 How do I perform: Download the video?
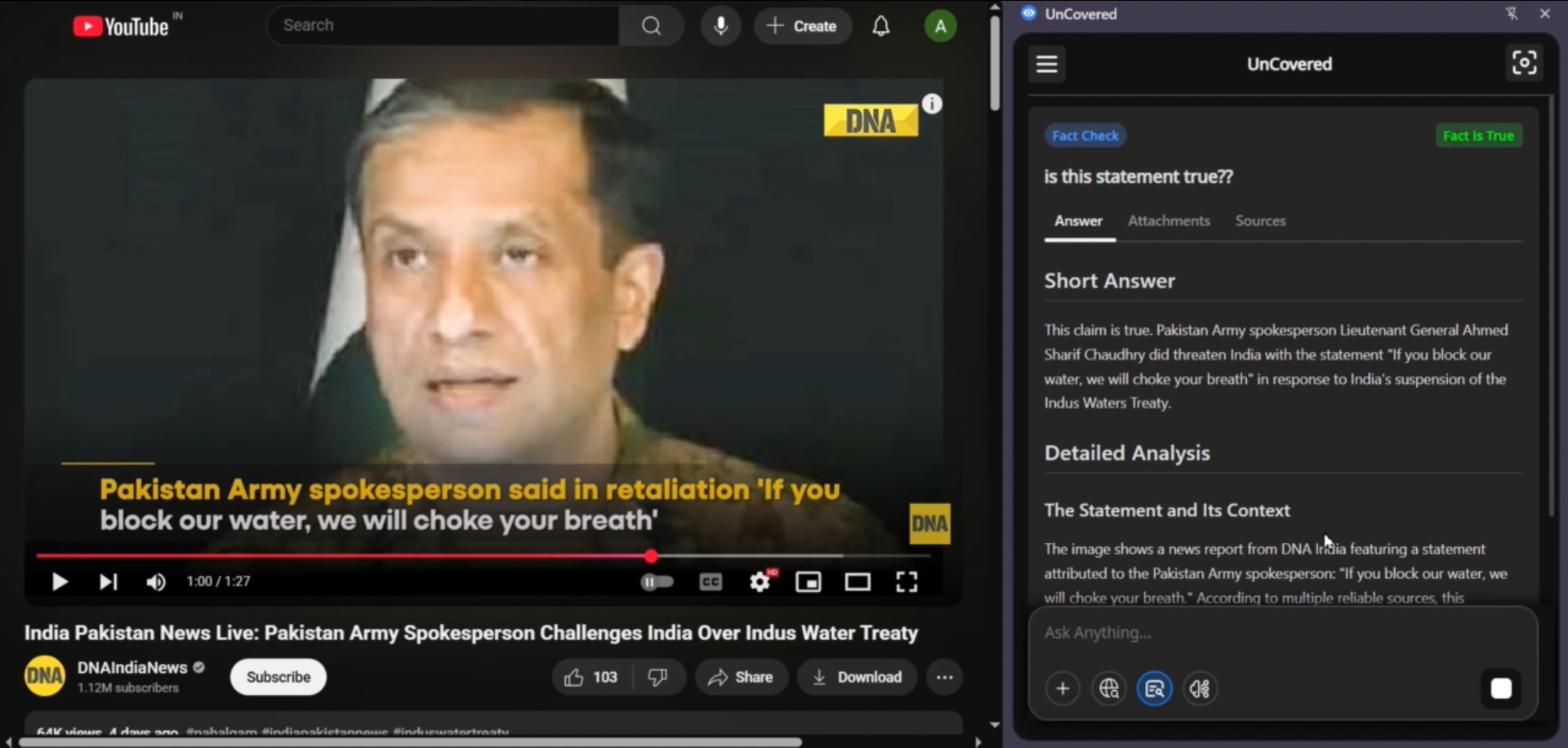pos(857,677)
